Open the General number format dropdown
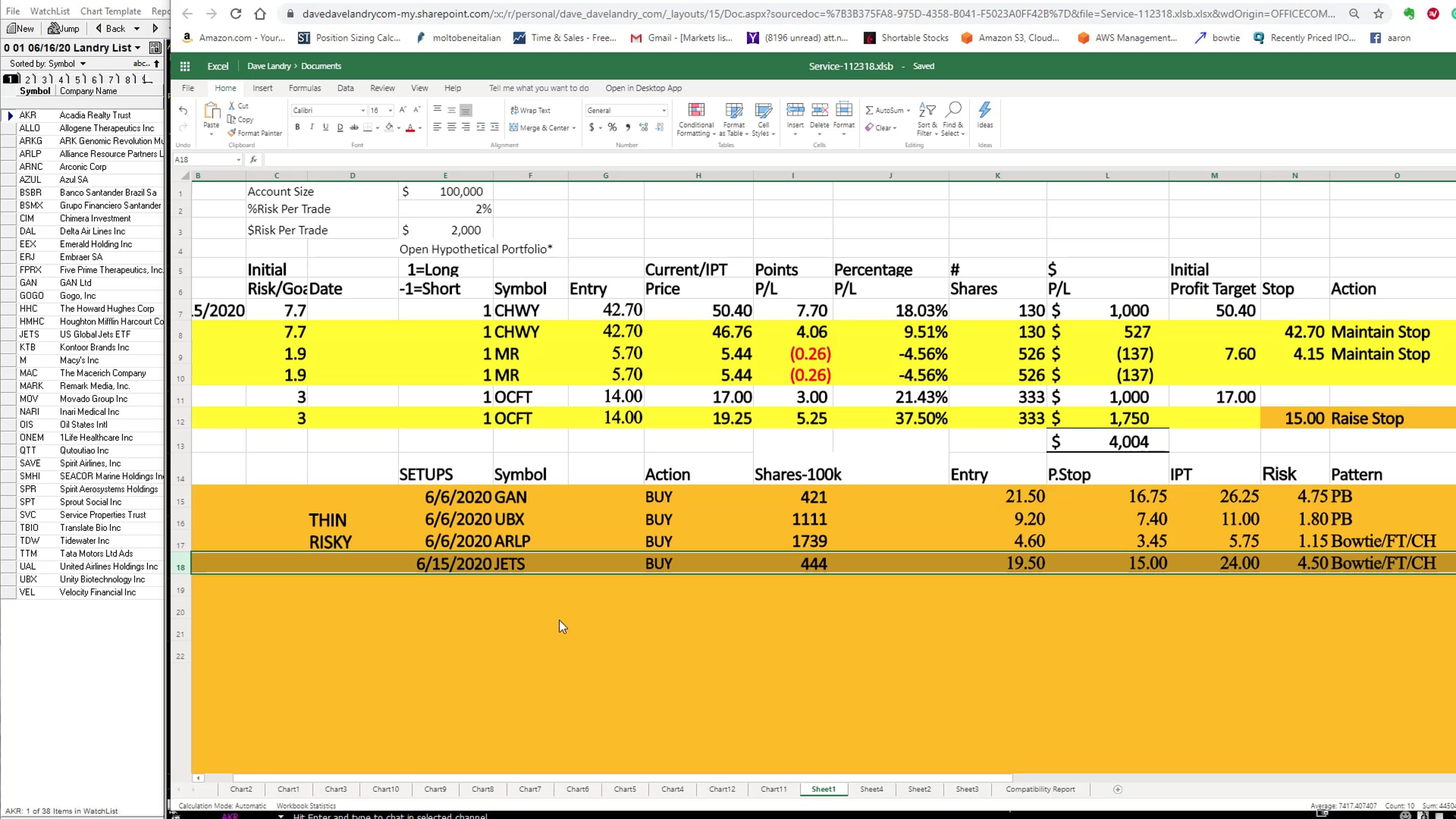Screen dimensions: 1456x819 (664, 110)
